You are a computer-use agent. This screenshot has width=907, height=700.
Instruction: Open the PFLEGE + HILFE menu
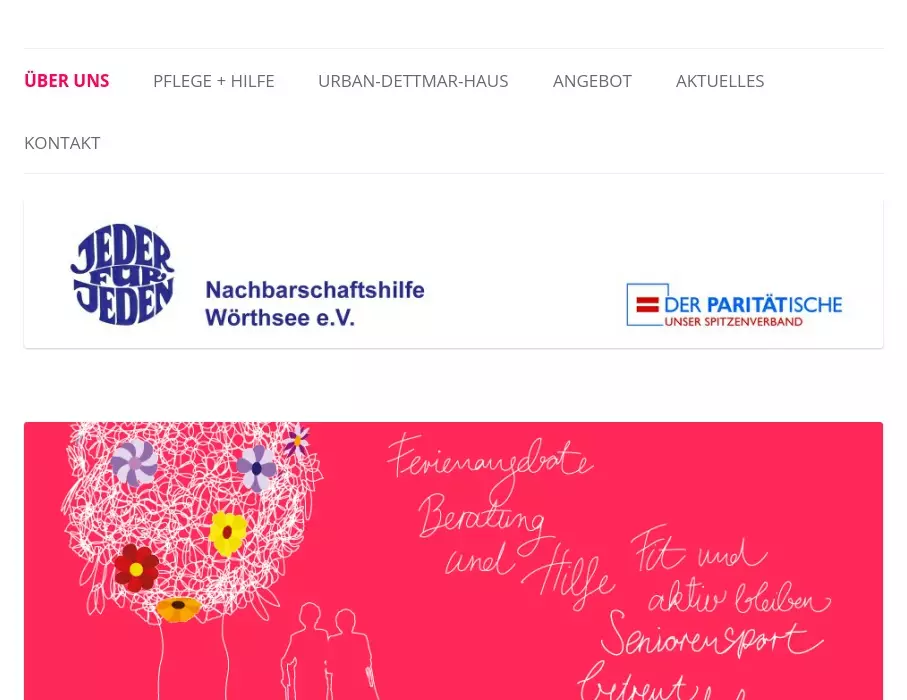213,81
